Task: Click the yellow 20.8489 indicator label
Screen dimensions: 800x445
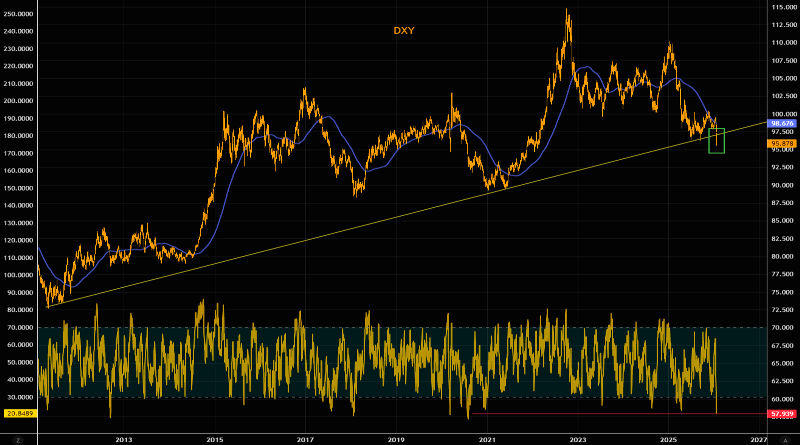Action: 20,413
